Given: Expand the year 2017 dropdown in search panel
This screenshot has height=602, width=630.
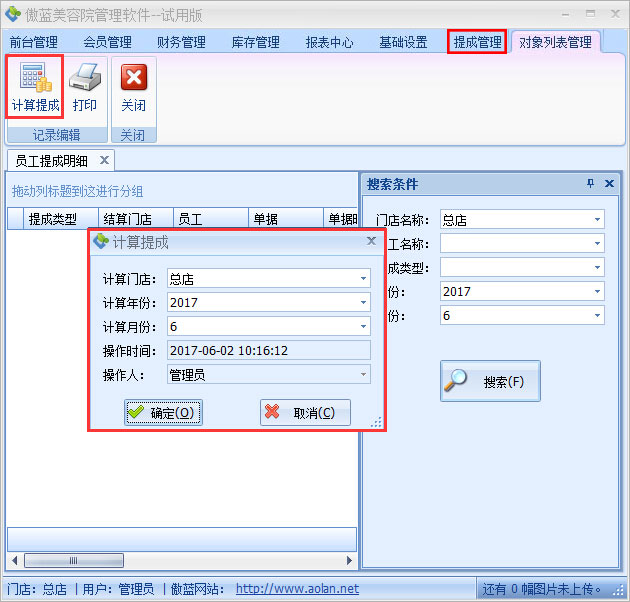Looking at the screenshot, I should coord(597,291).
